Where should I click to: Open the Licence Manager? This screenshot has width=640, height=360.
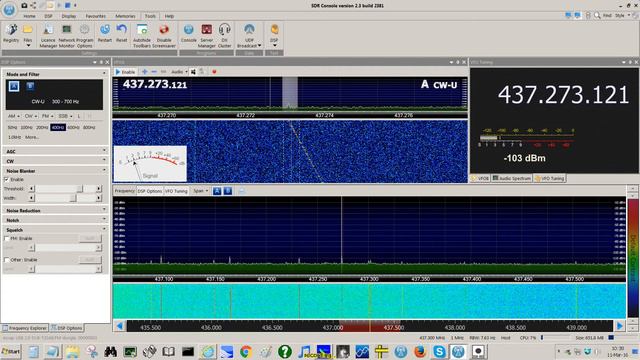point(48,36)
